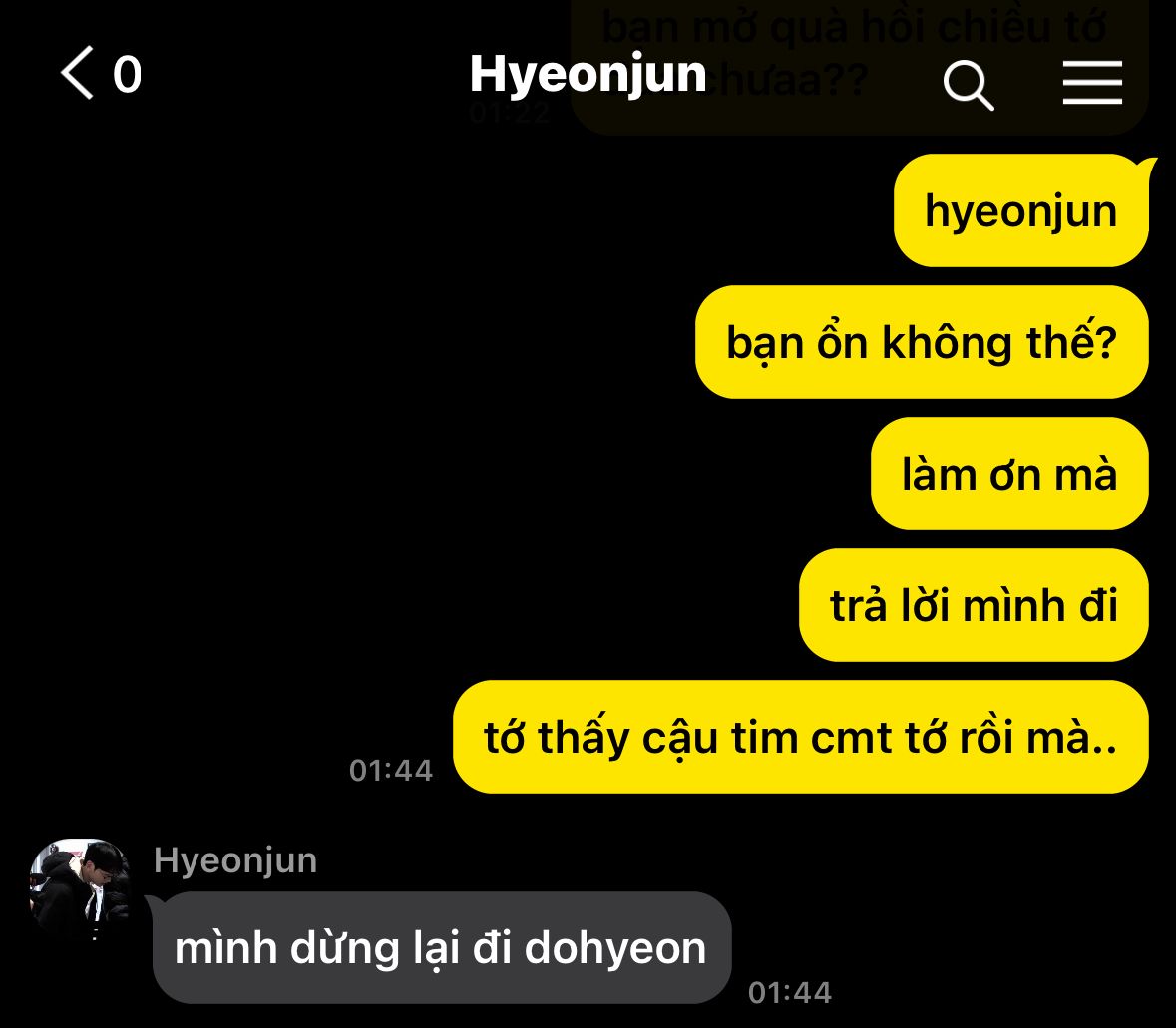This screenshot has height=1028, width=1176.
Task: Tap the empty chat background left of yellow bubbles
Action: click(x=225, y=450)
